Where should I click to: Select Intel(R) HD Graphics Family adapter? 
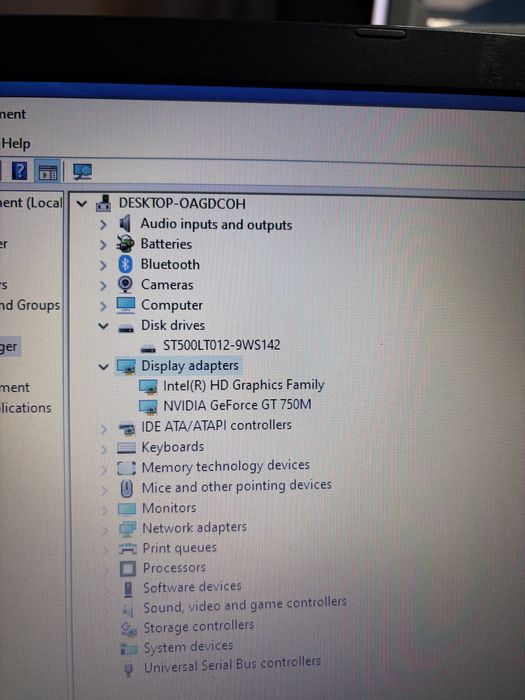click(244, 385)
